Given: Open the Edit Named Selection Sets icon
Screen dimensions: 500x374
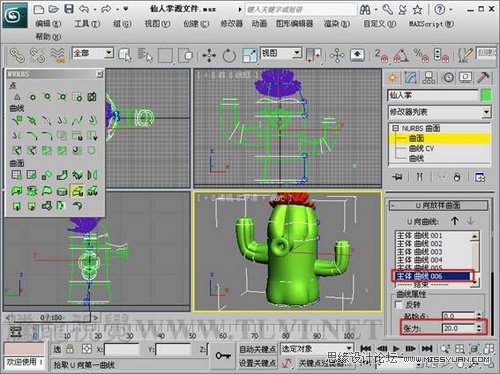Looking at the screenshot, I should pos(465,55).
